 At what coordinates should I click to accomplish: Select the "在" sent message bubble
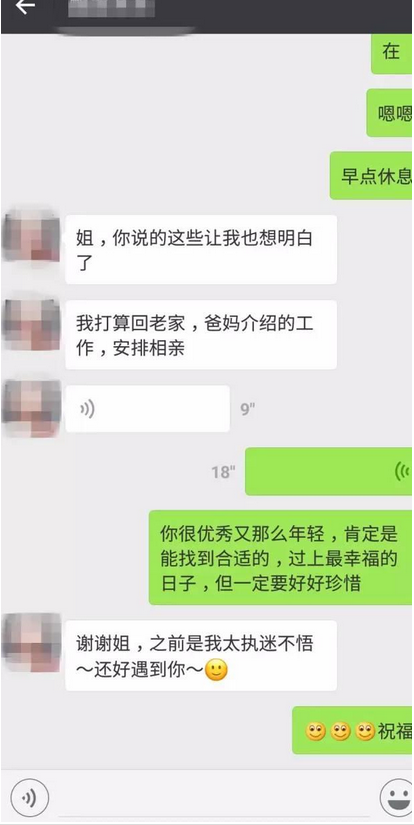coord(392,53)
